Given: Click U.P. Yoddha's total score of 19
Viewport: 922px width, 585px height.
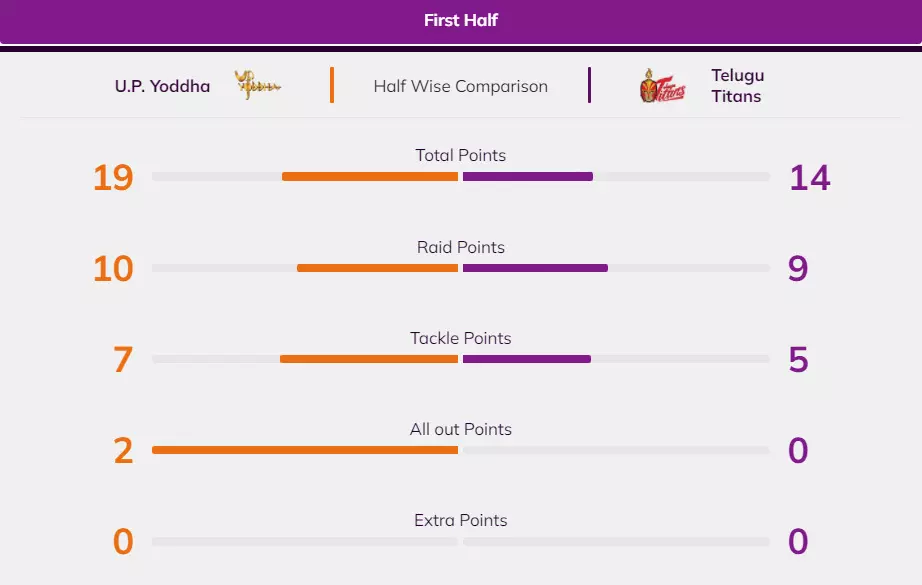Looking at the screenshot, I should pos(113,178).
